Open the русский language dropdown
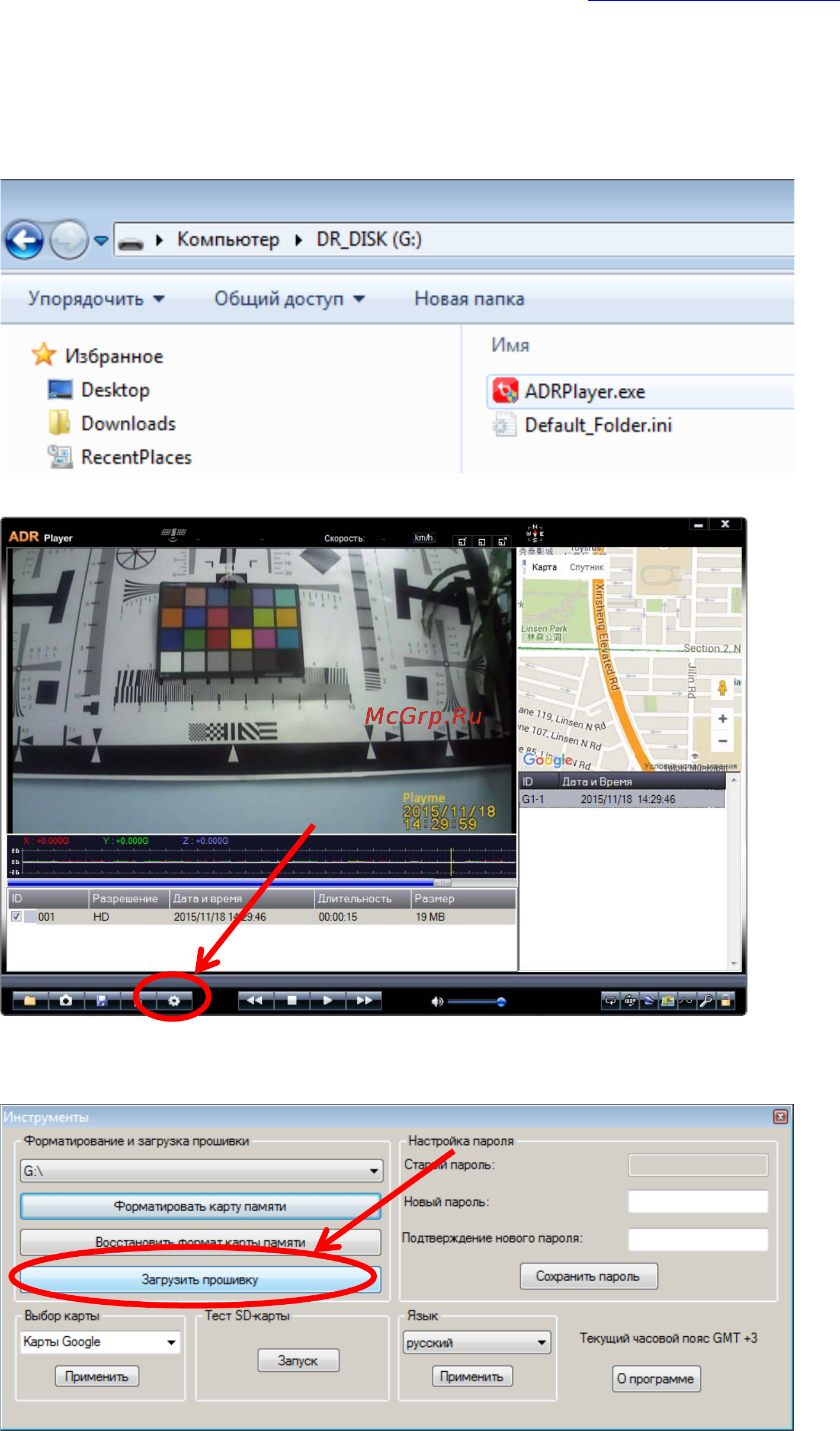This screenshot has width=840, height=1431. (477, 1342)
